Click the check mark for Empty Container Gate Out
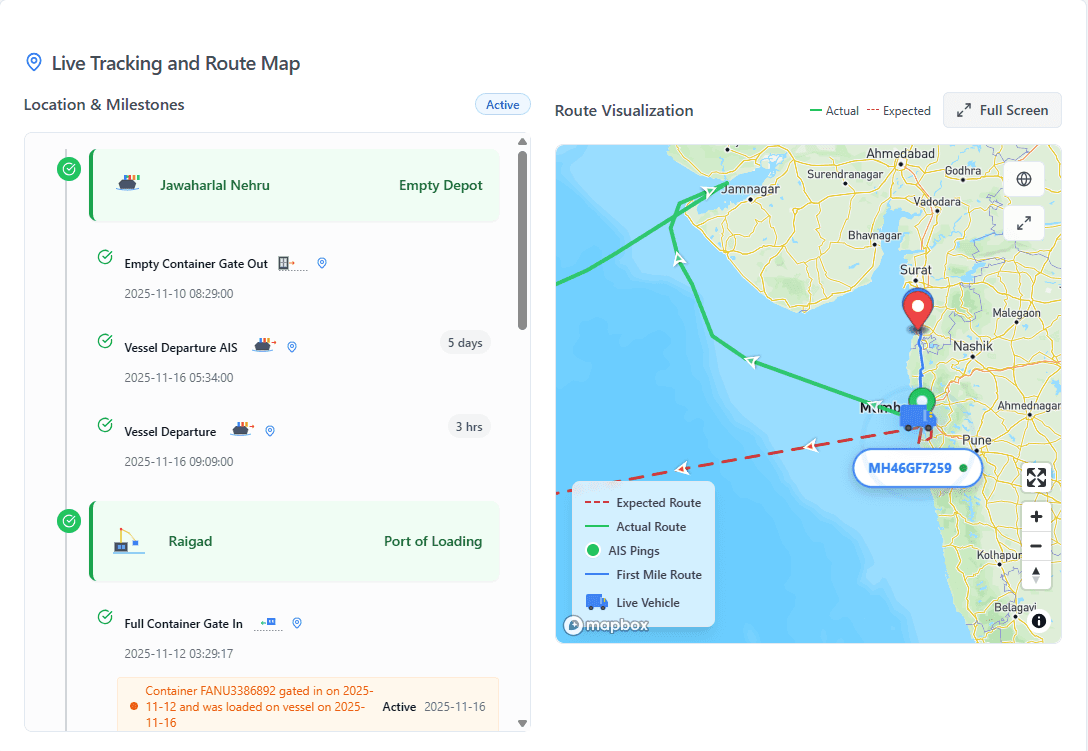 tap(105, 257)
